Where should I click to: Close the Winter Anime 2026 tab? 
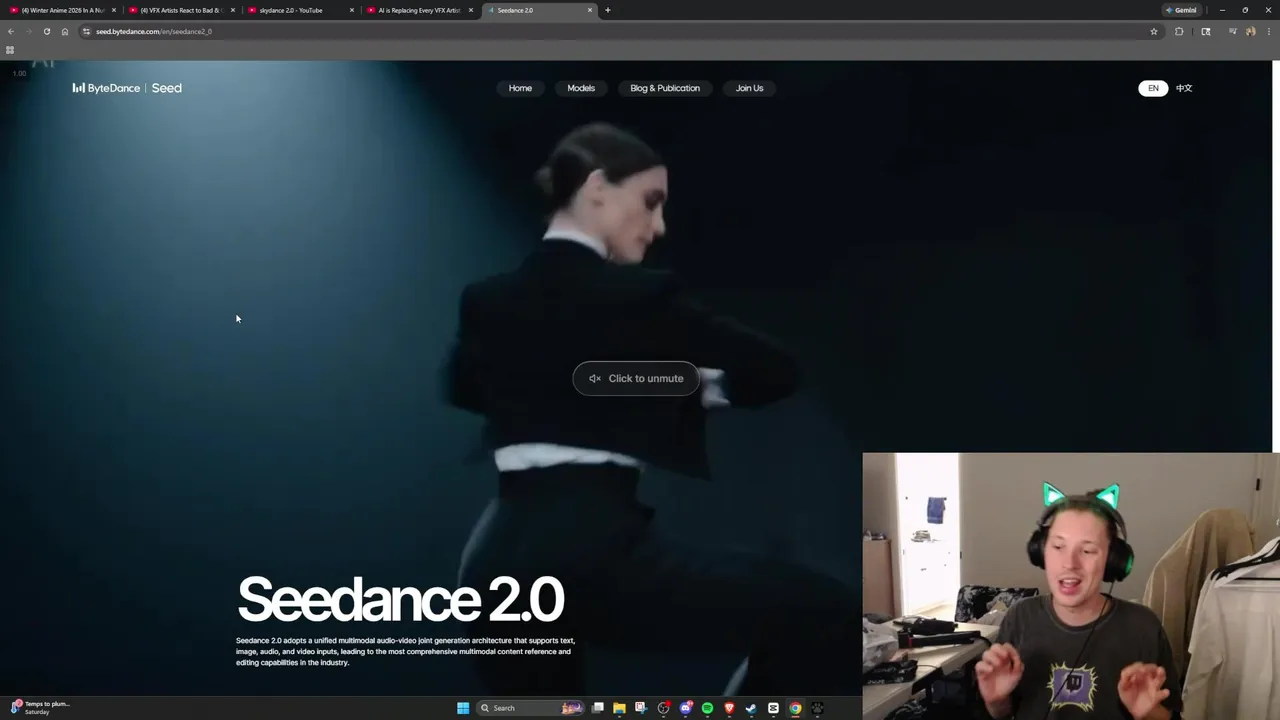[x=114, y=10]
